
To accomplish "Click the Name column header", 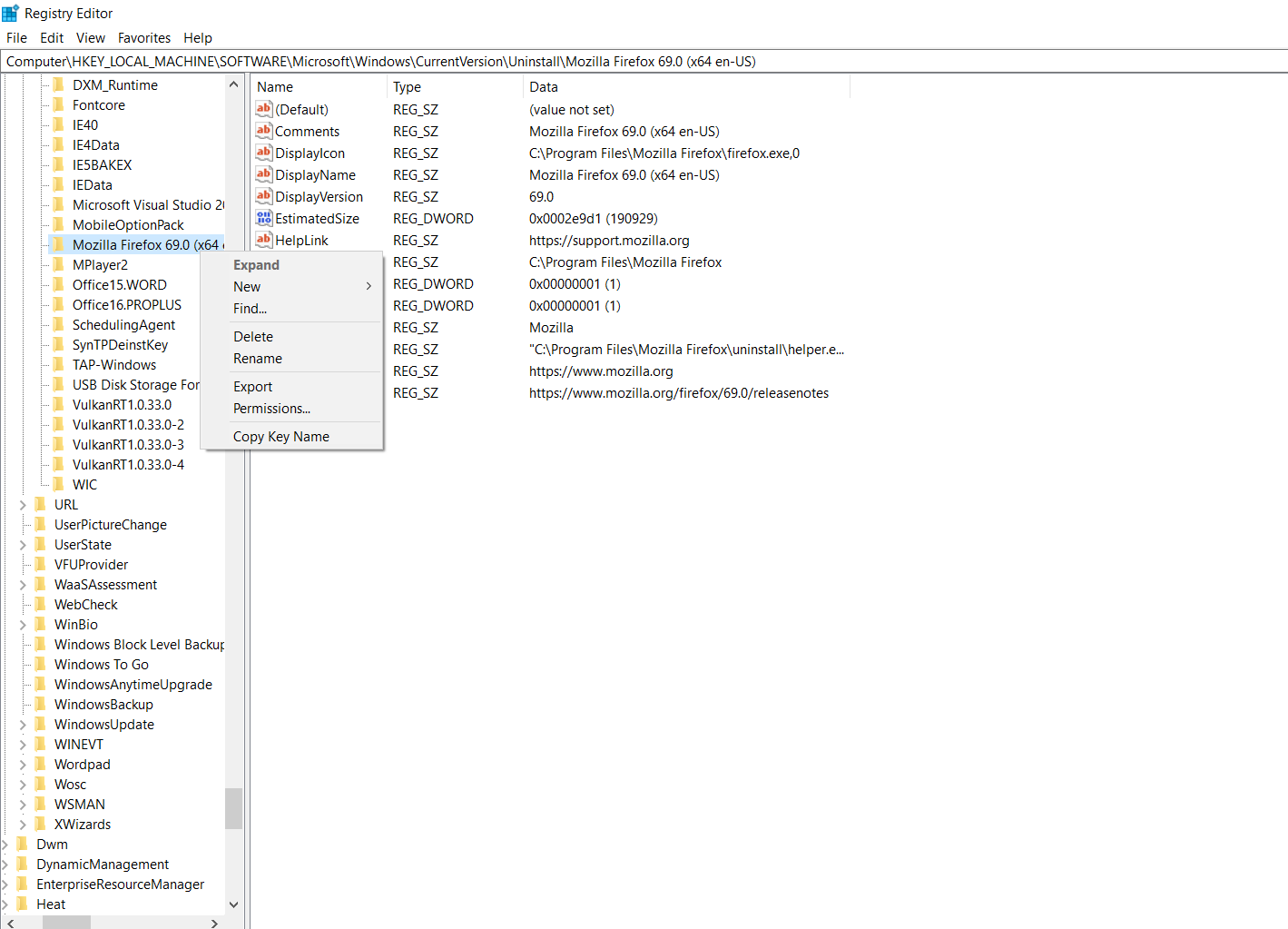I will click(319, 86).
